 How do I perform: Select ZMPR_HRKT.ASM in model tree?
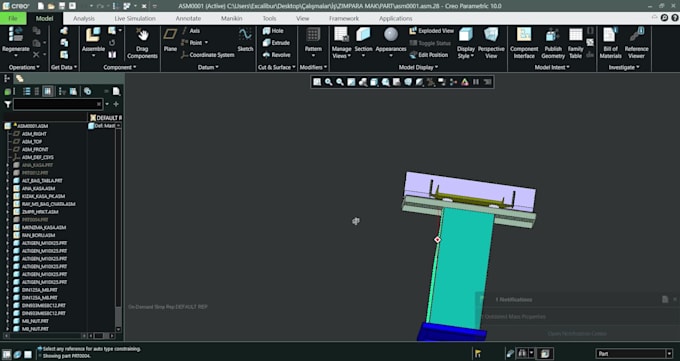(x=39, y=212)
